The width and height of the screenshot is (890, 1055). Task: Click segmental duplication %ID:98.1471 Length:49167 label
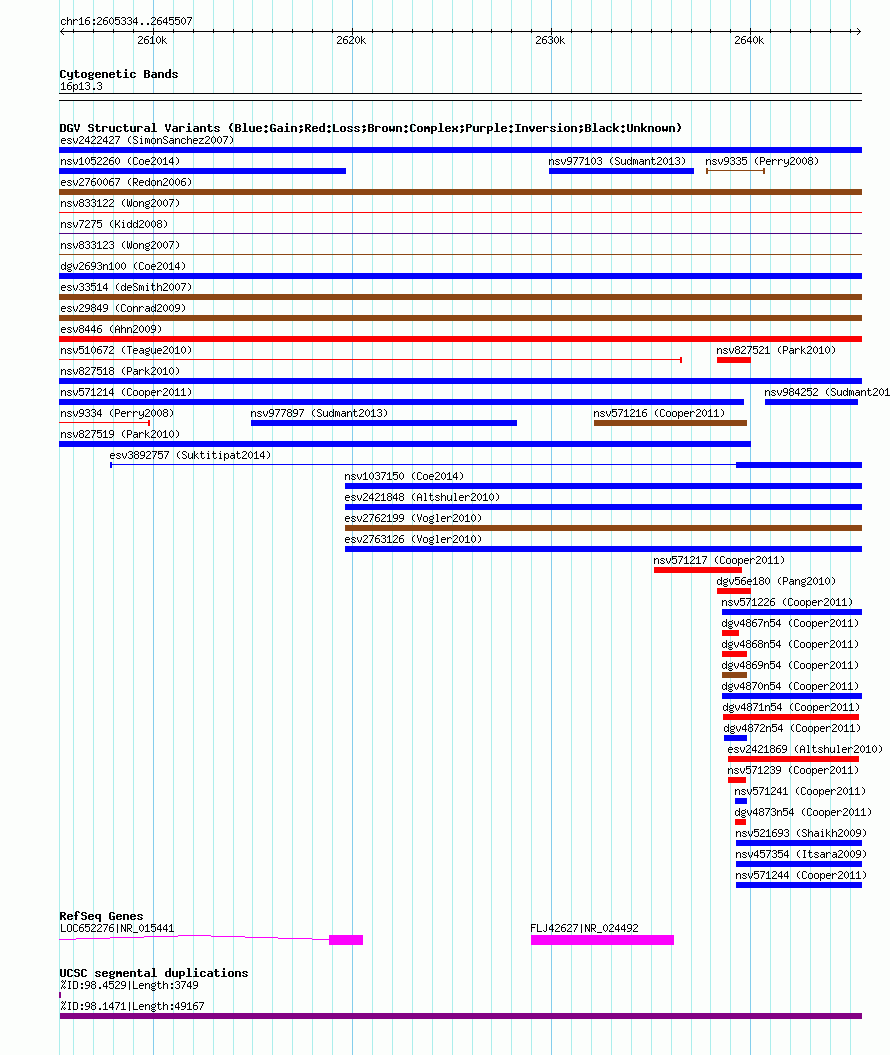pyautogui.click(x=132, y=1006)
